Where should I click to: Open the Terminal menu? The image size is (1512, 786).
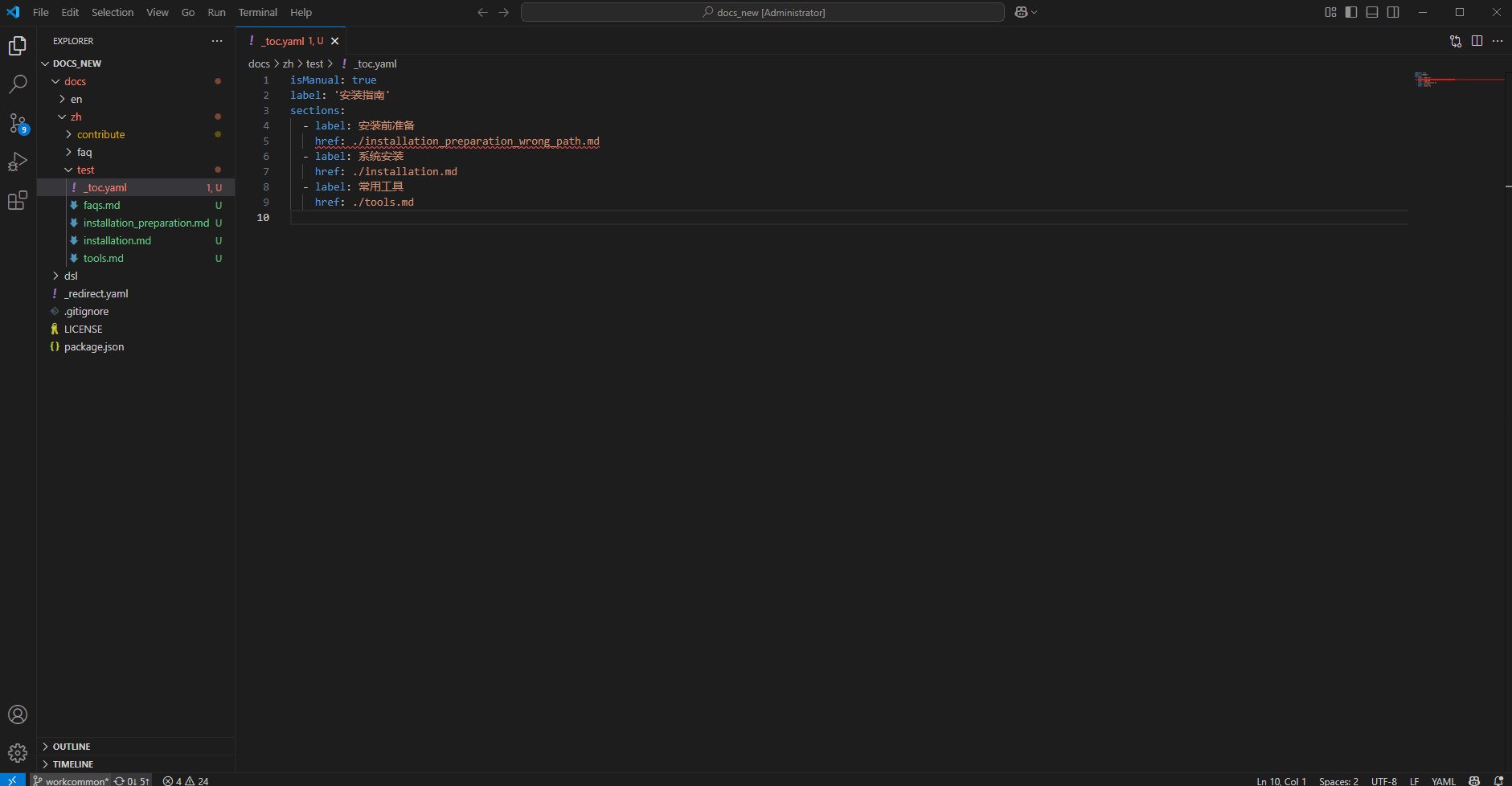point(257,12)
